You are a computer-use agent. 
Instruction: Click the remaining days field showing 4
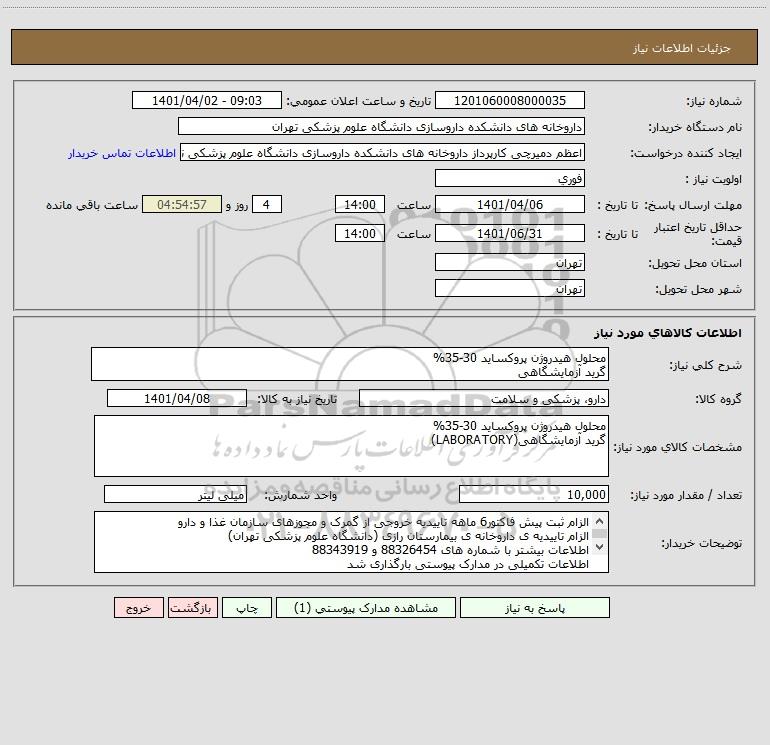coord(267,204)
